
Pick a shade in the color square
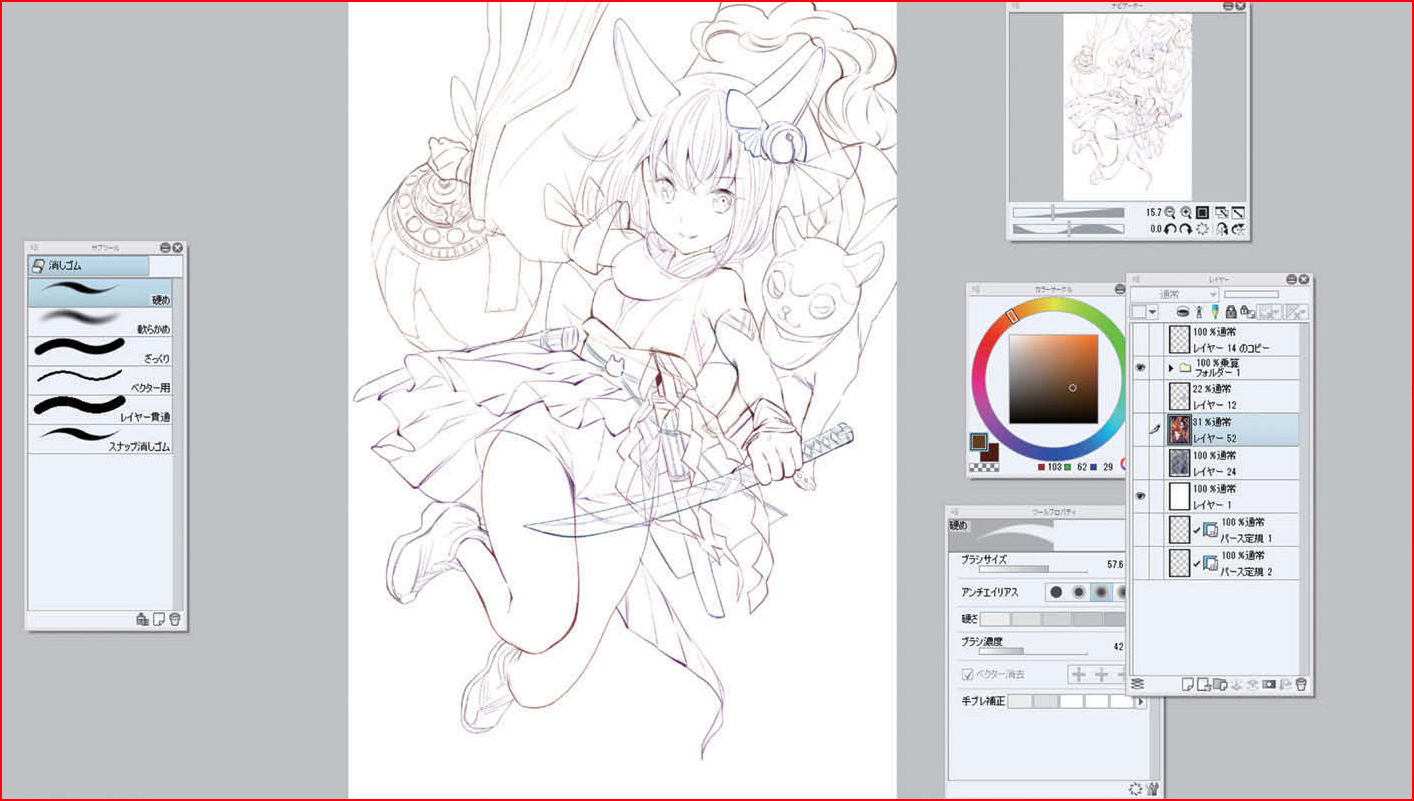[x=1054, y=379]
